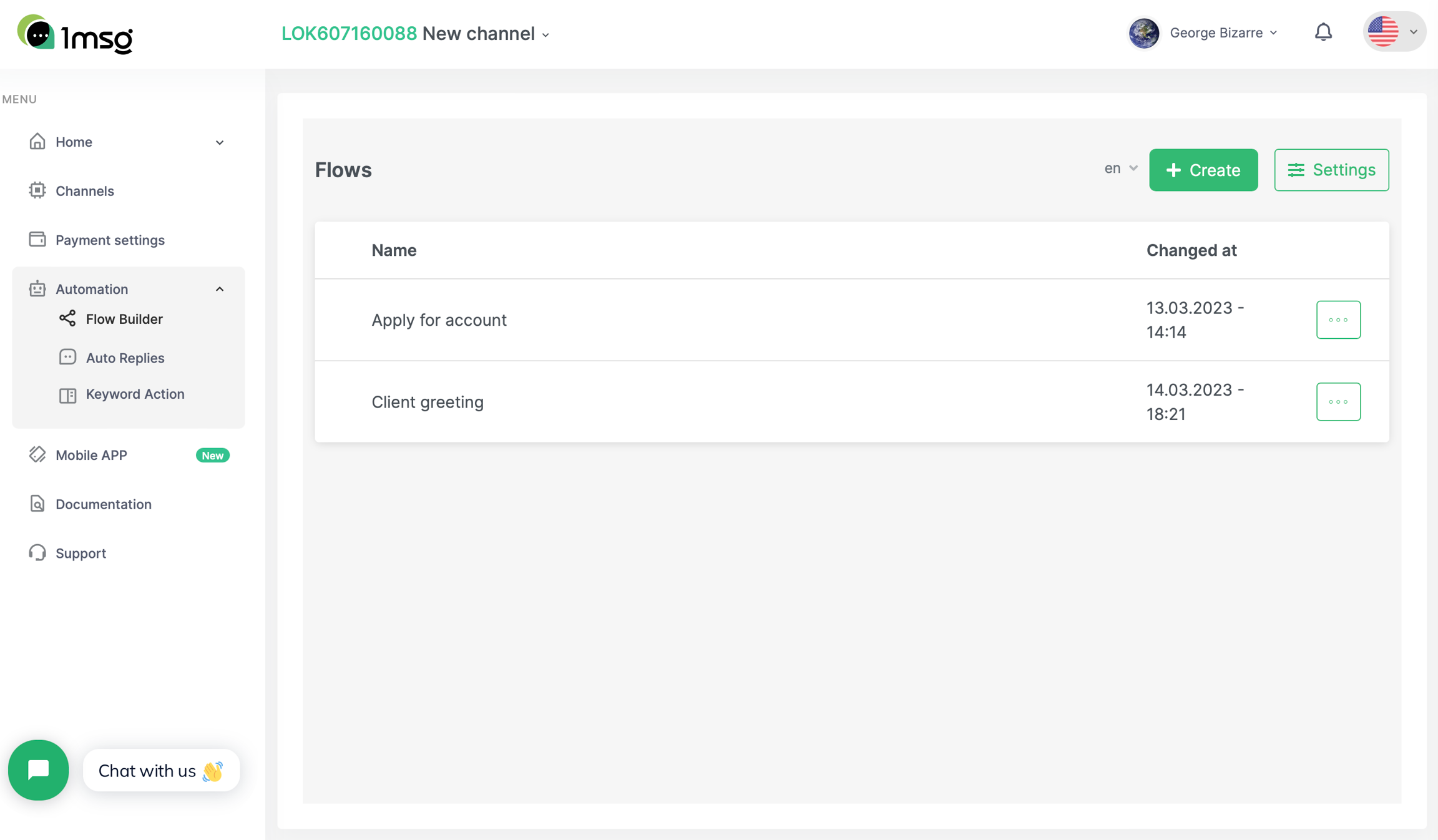Viewport: 1438px width, 840px height.
Task: Open the US flag language dropdown
Action: pyautogui.click(x=1394, y=32)
